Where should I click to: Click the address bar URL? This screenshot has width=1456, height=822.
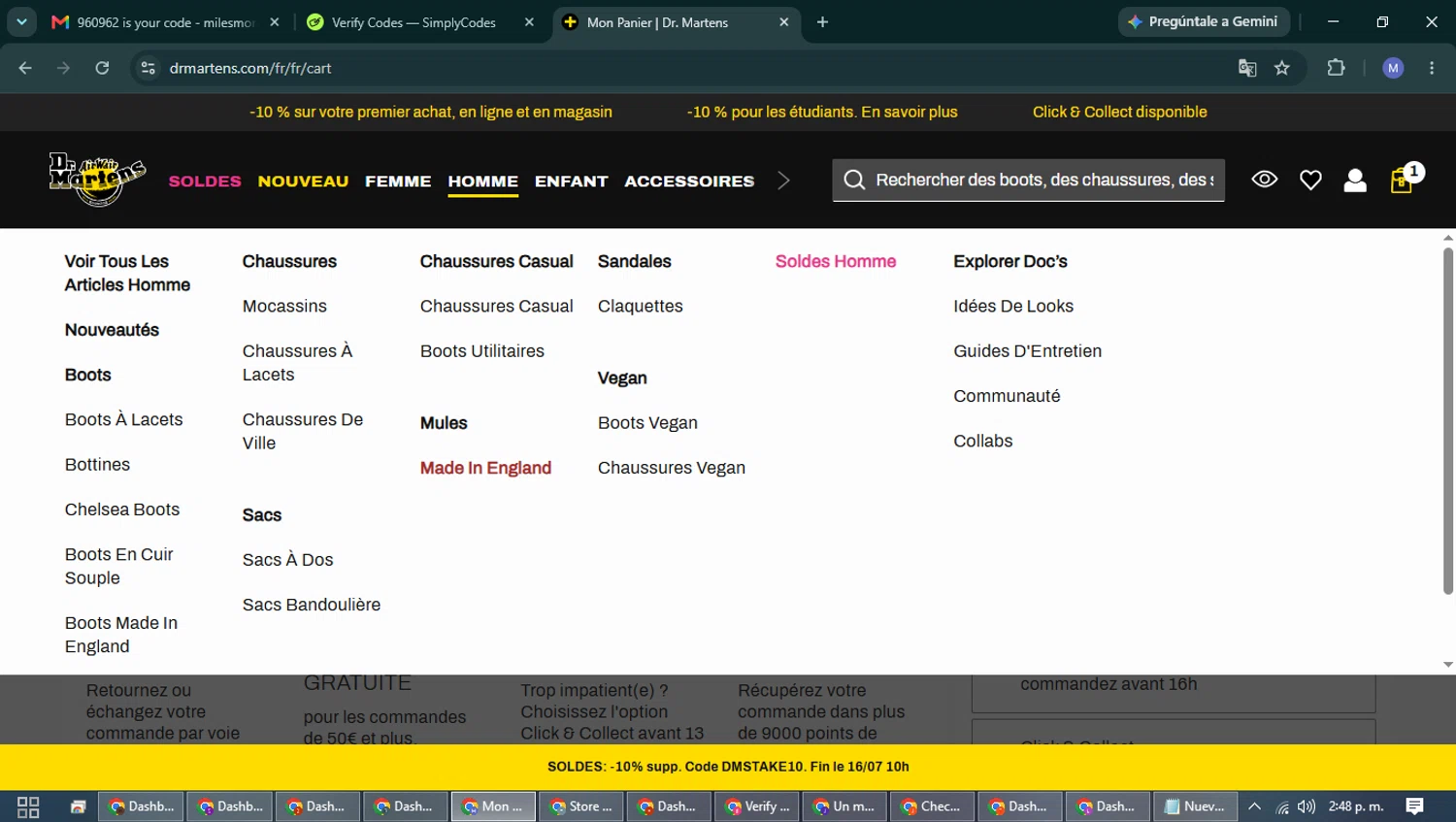[250, 68]
